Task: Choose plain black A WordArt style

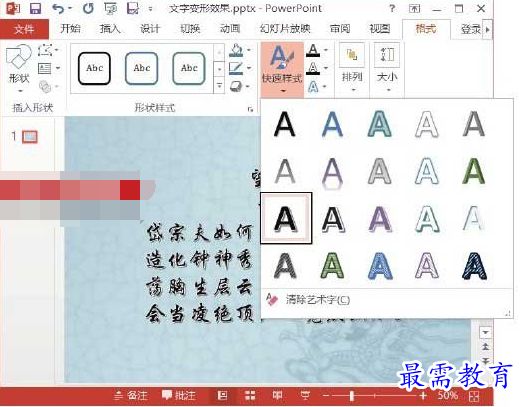Action: pyautogui.click(x=284, y=124)
